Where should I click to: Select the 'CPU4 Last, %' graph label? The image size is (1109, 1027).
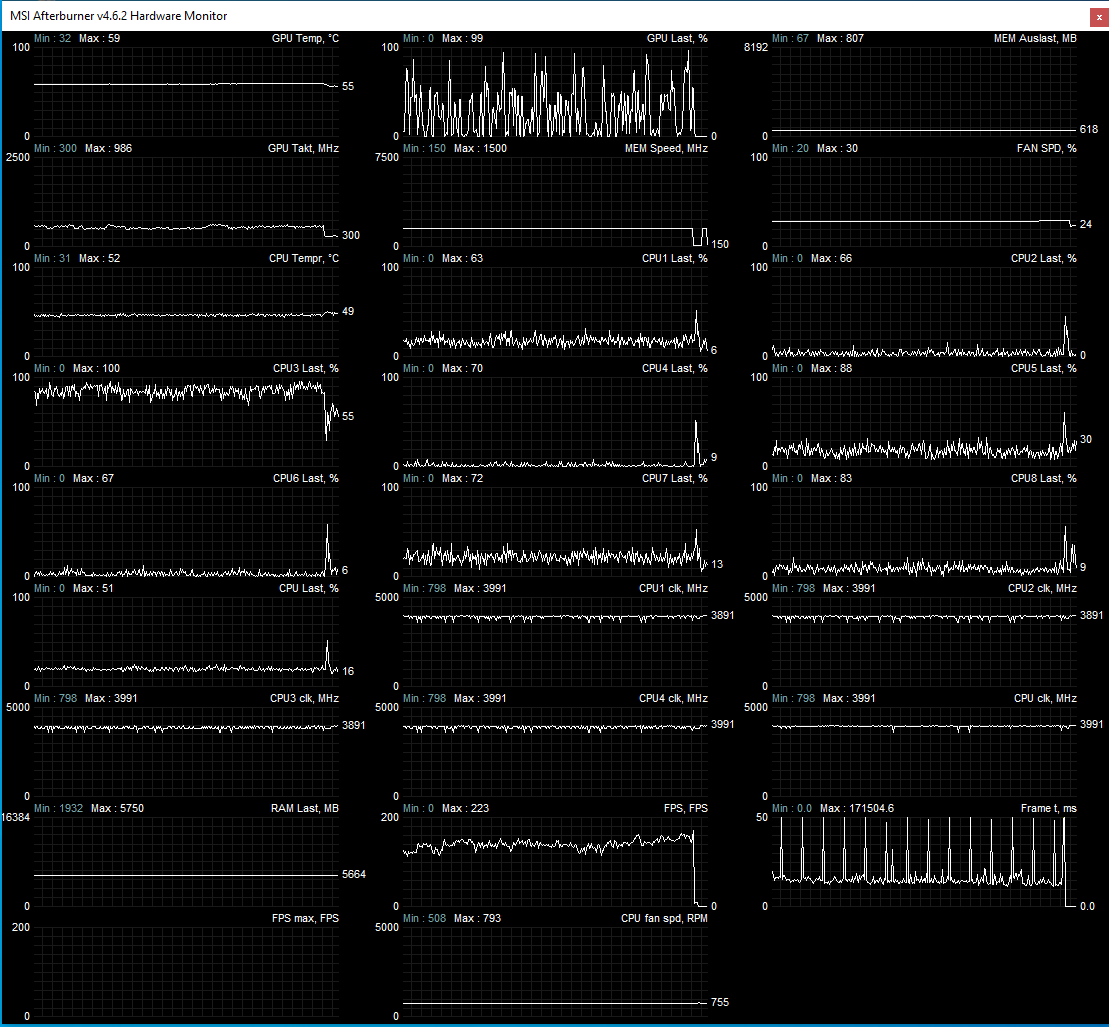point(674,368)
